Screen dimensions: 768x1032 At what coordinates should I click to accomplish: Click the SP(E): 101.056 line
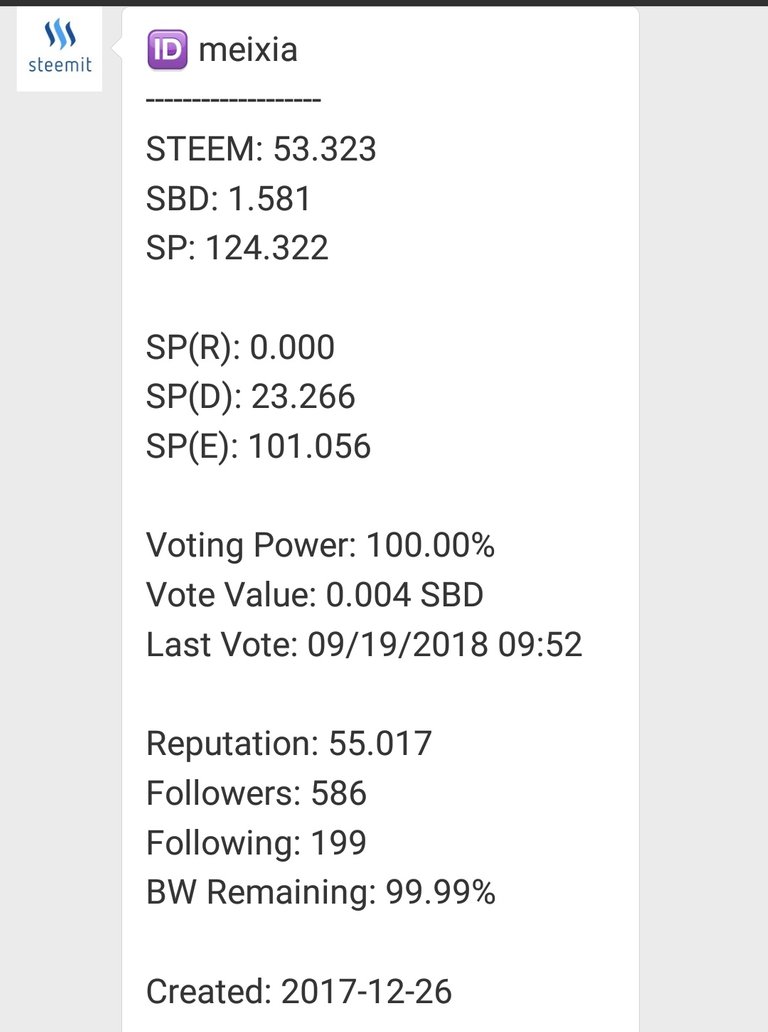pos(258,446)
